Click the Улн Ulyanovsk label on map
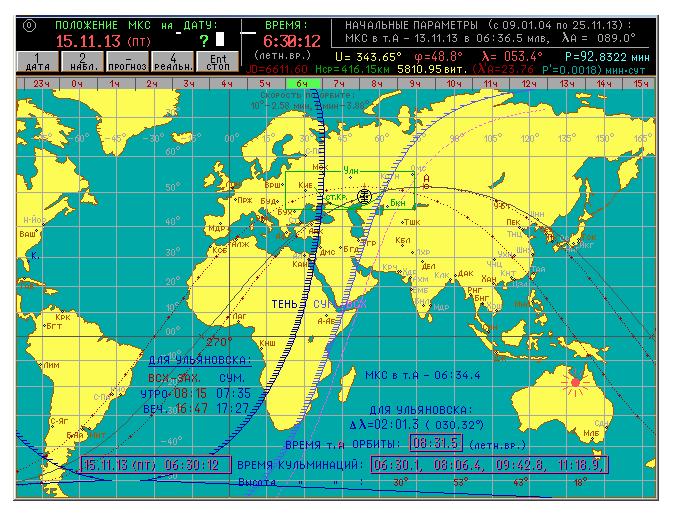 [350, 171]
